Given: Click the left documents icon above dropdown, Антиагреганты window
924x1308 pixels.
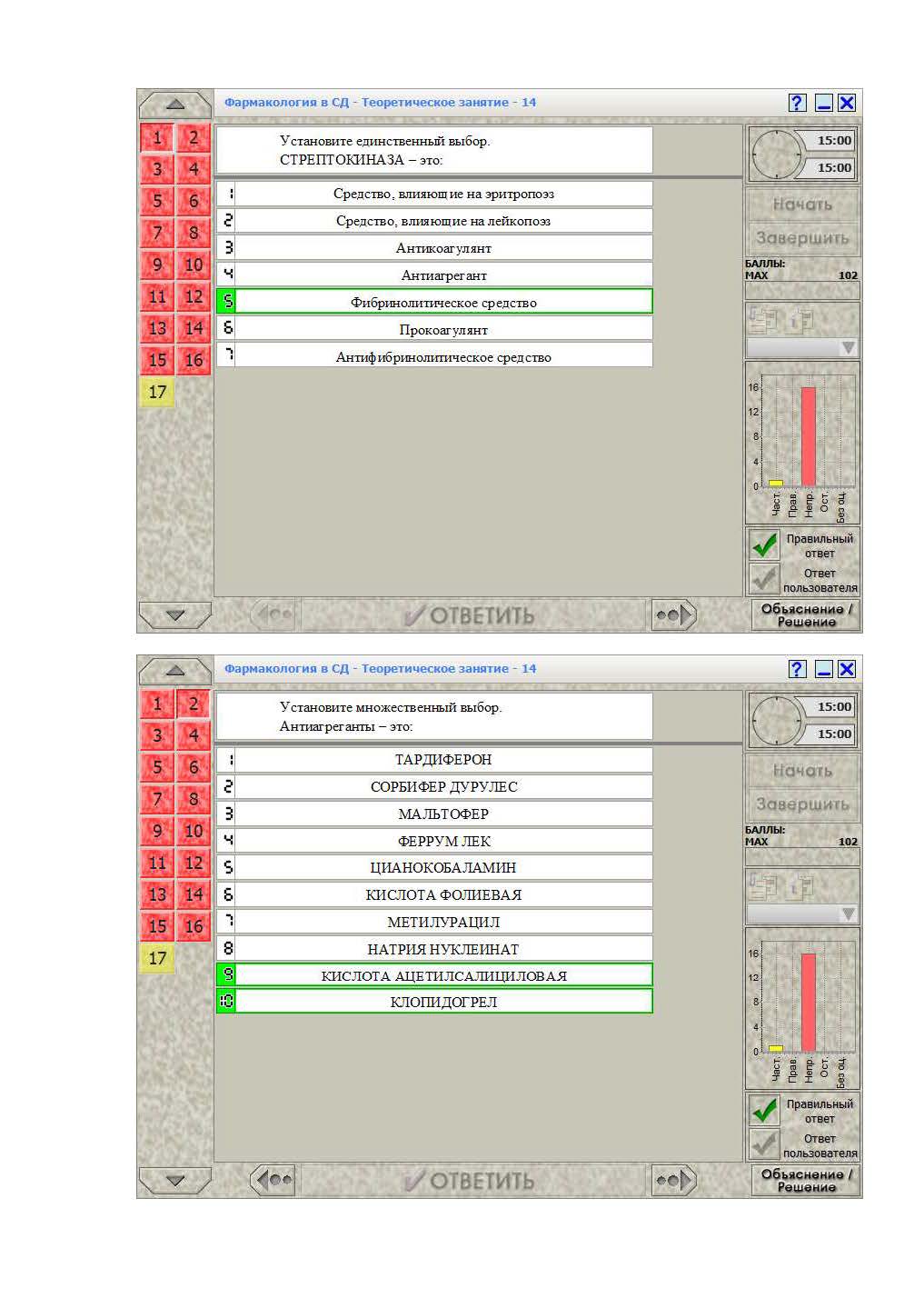Looking at the screenshot, I should pos(763,885).
